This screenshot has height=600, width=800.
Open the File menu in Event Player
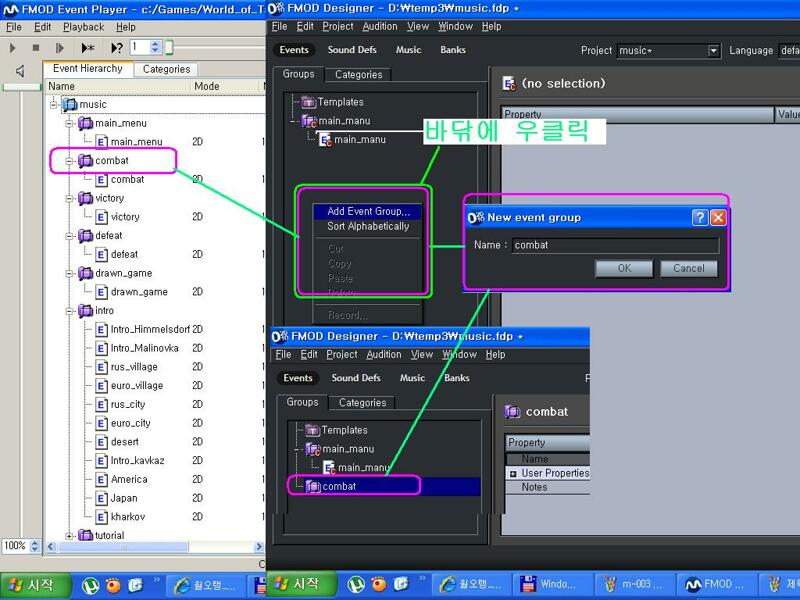[x=13, y=27]
